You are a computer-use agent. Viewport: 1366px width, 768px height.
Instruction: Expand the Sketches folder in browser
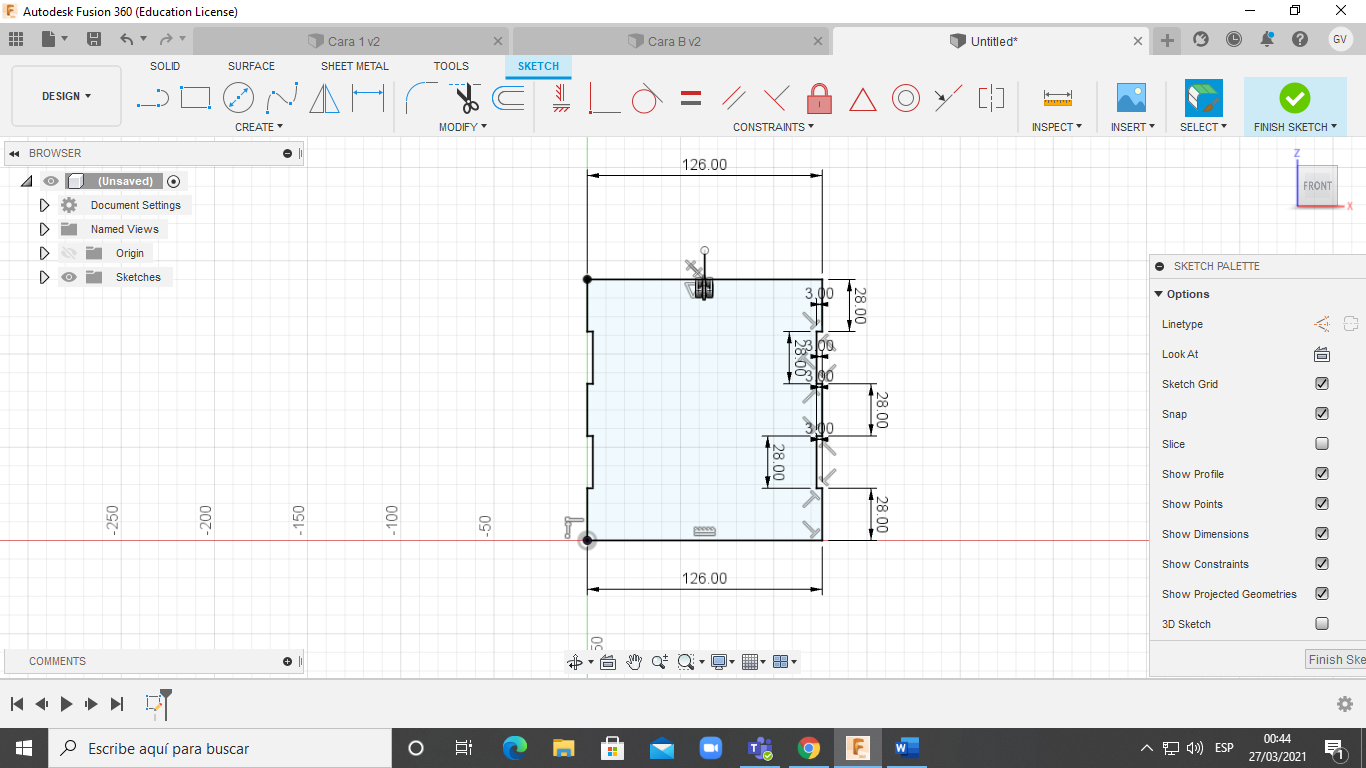[x=44, y=277]
